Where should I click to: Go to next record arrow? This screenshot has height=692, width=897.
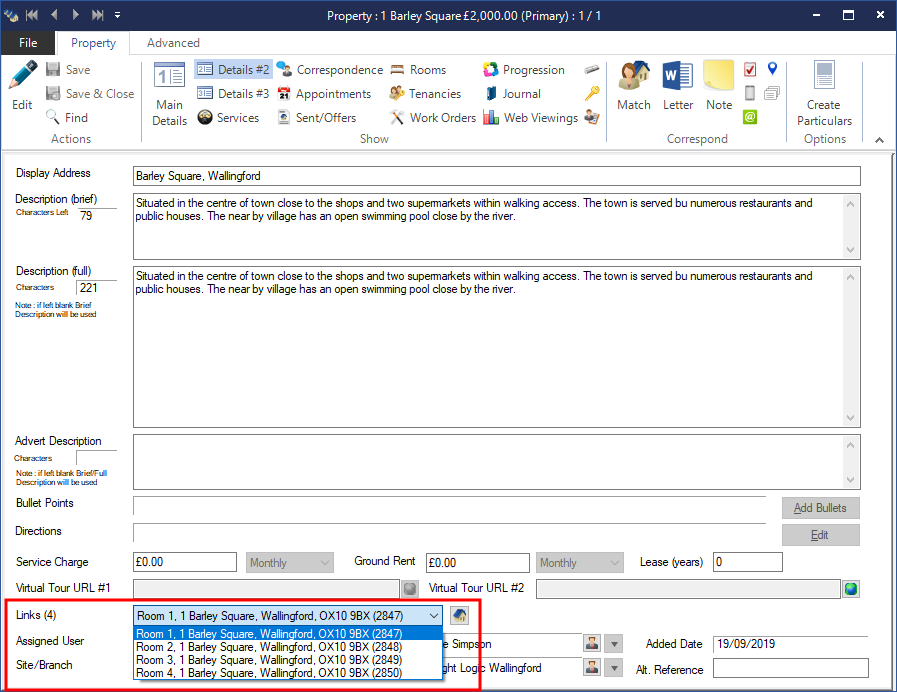pyautogui.click(x=76, y=15)
